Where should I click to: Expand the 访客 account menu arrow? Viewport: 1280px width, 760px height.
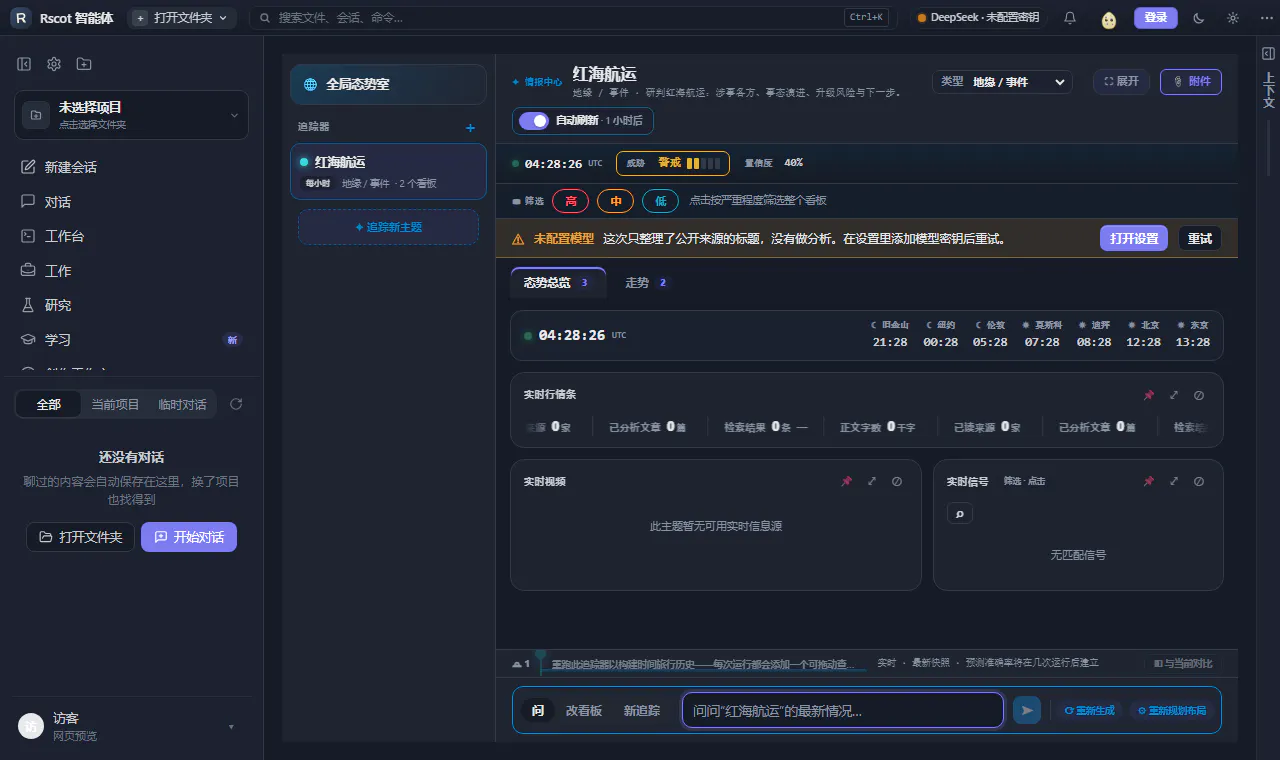coord(231,727)
